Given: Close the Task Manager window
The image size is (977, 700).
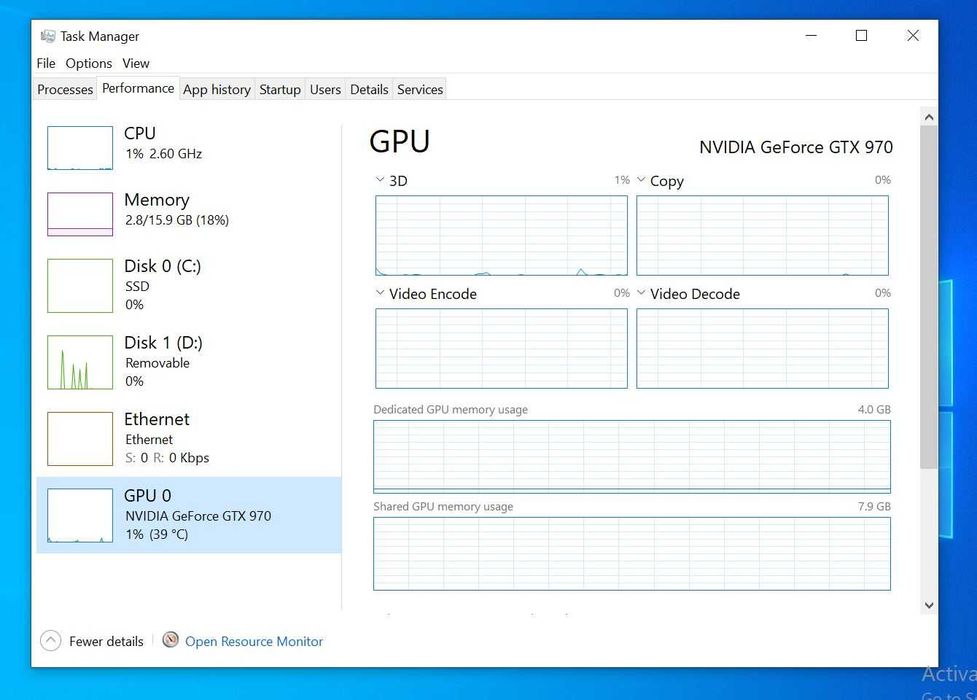Looking at the screenshot, I should pos(913,36).
